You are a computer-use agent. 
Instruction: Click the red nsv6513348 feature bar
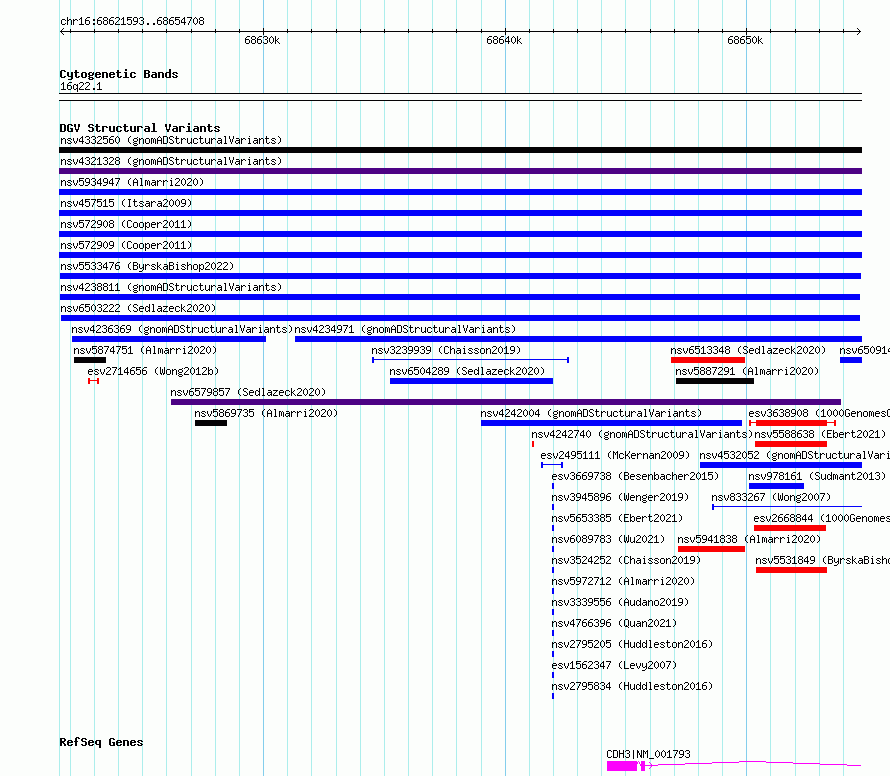click(x=708, y=360)
